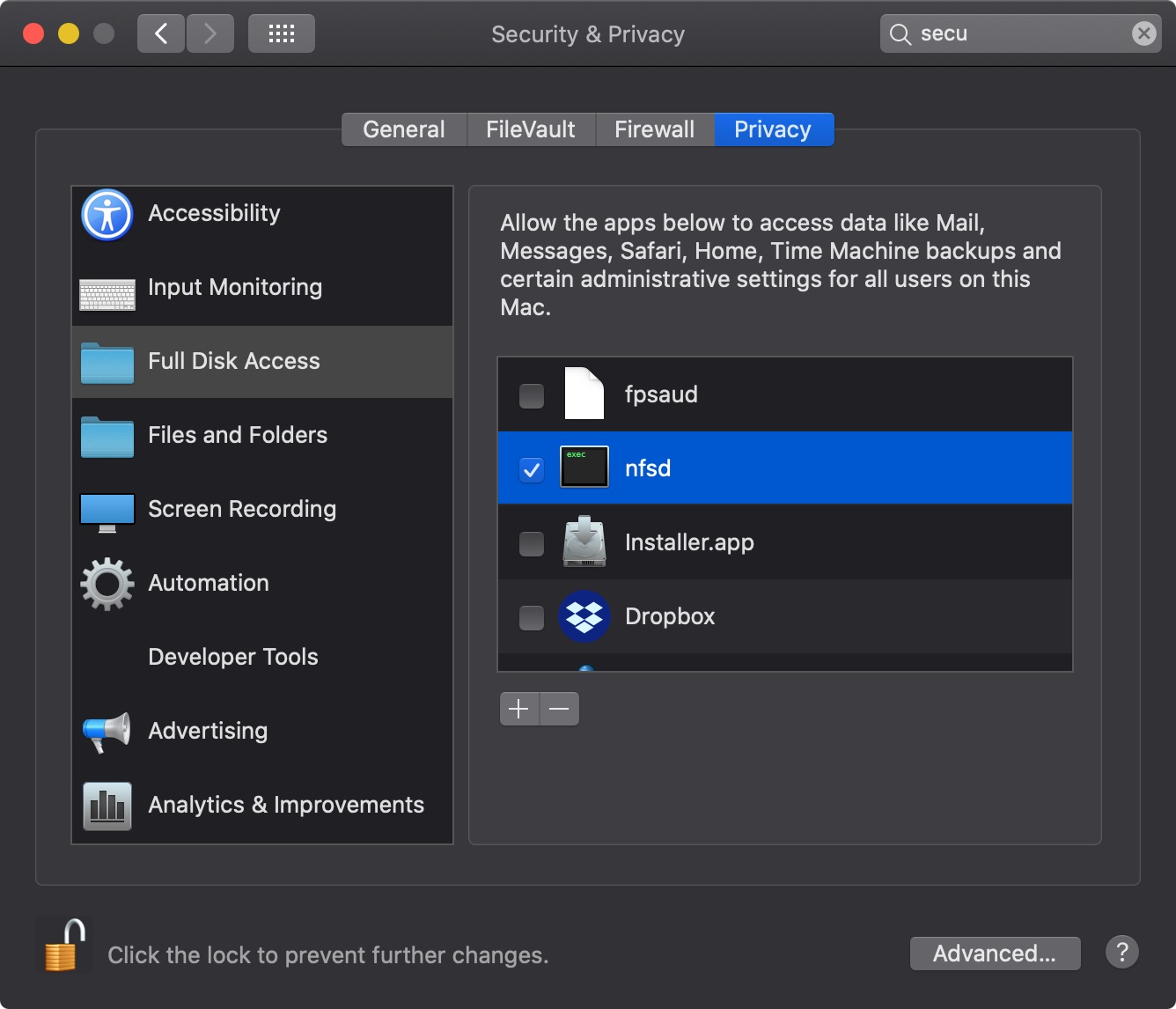Enable the Dropbox checkbox
1176x1009 pixels.
click(532, 618)
